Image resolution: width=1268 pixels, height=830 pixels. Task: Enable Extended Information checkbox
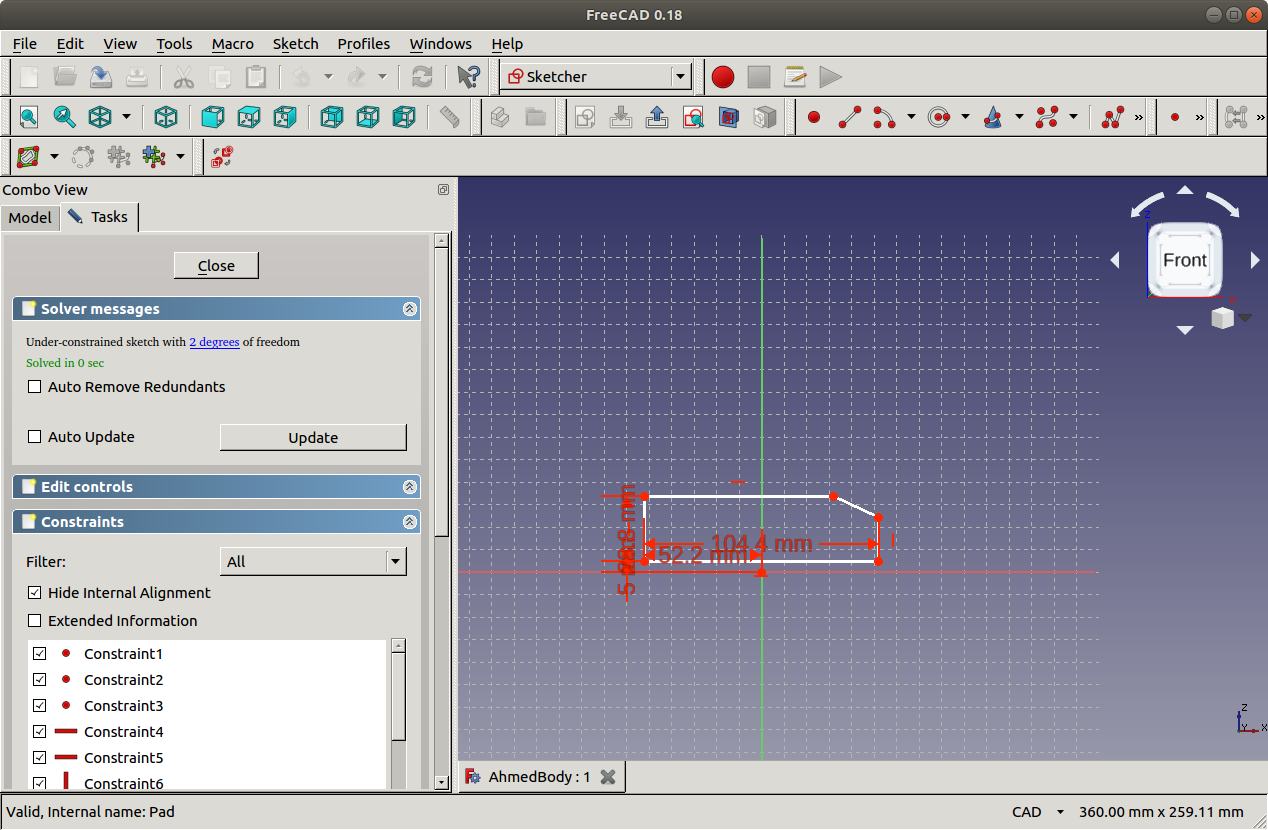pos(35,621)
